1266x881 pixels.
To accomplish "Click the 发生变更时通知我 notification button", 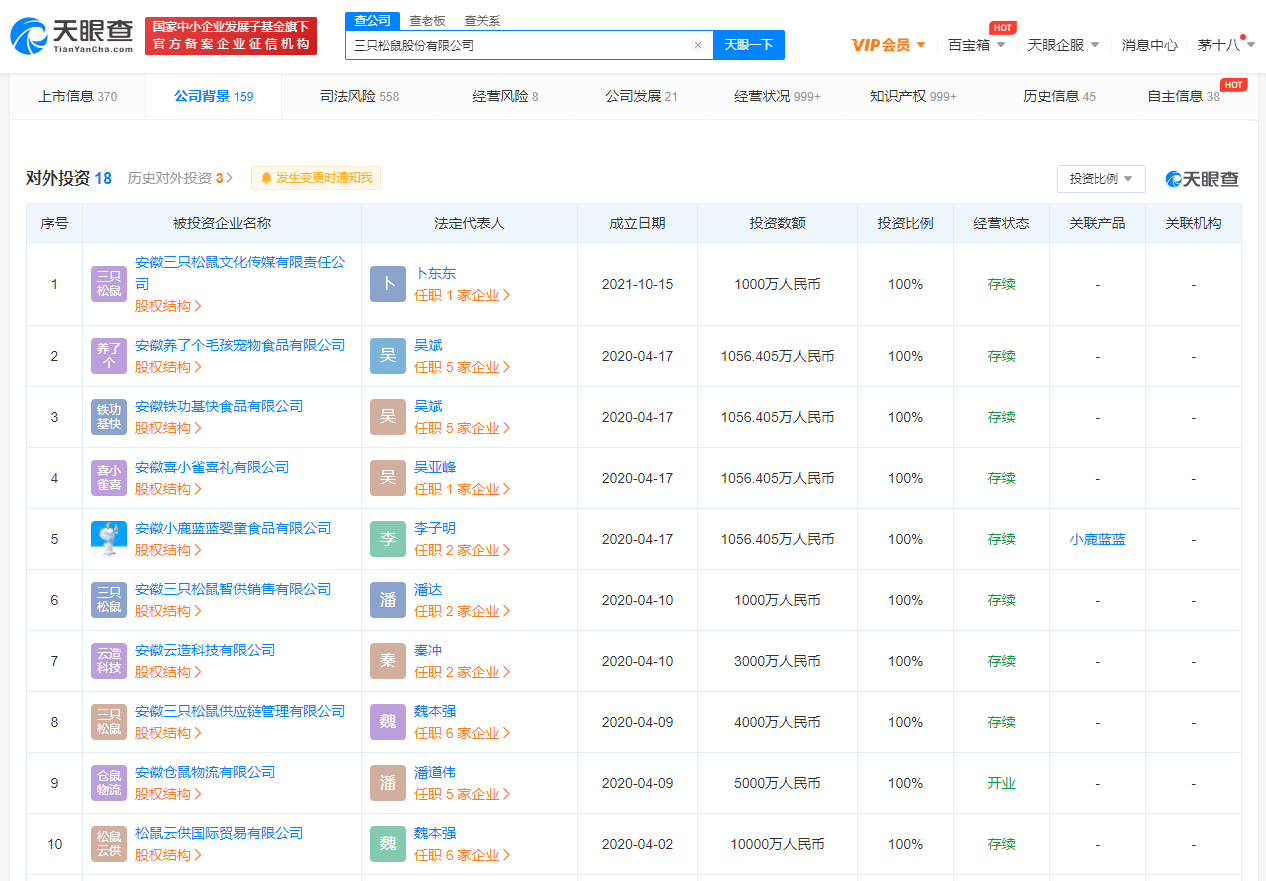I will pos(316,178).
